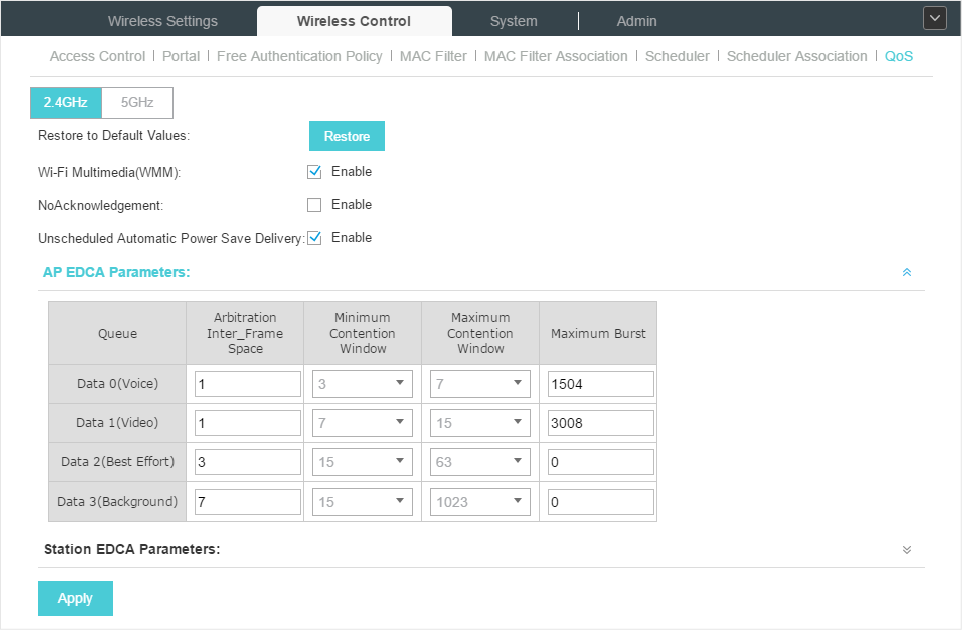Viewport: 962px width, 630px height.
Task: Click the Minimum Contention Window column header
Action: coord(362,333)
